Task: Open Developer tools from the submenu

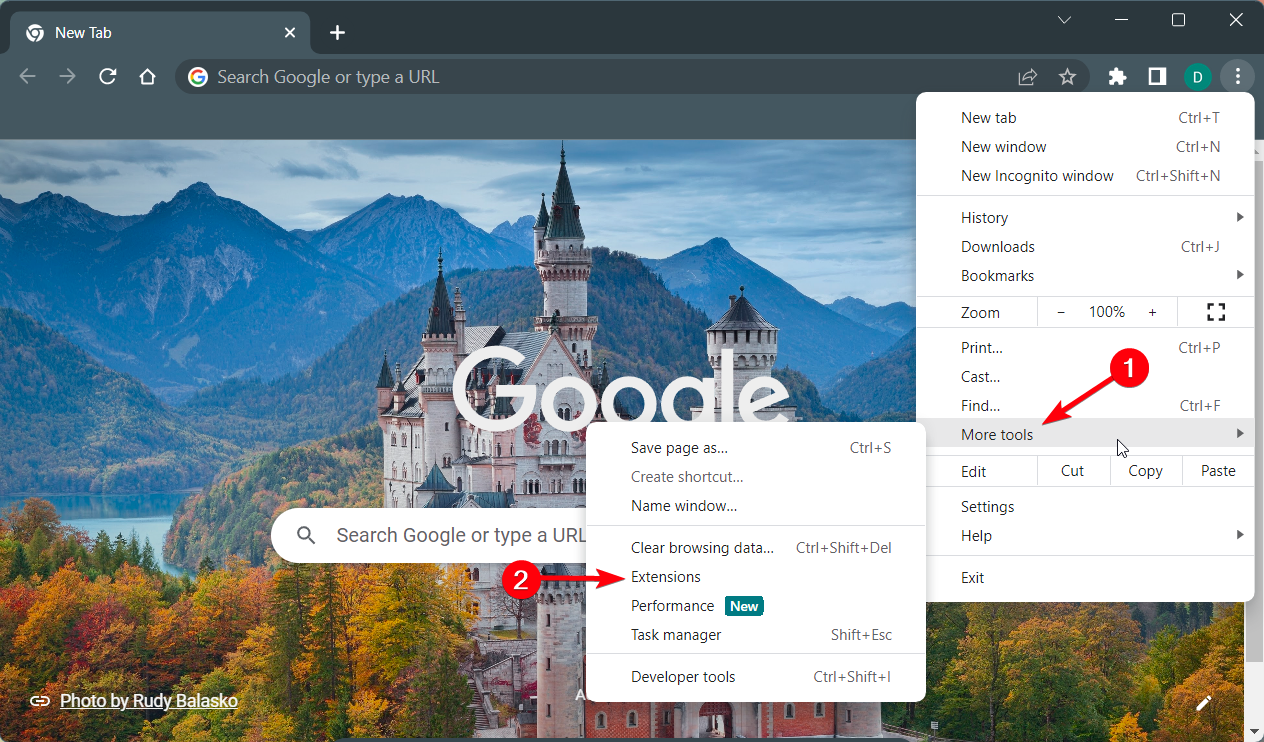Action: (x=756, y=677)
